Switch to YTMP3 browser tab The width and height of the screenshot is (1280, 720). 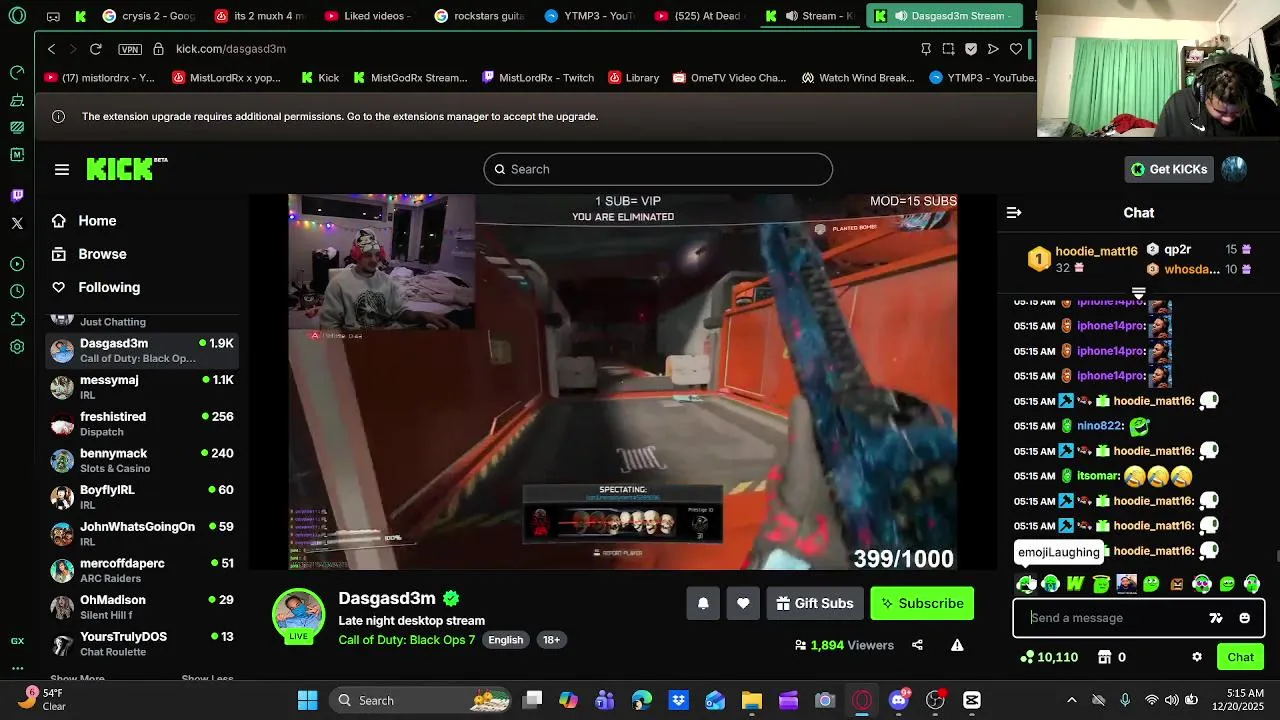pyautogui.click(x=590, y=16)
